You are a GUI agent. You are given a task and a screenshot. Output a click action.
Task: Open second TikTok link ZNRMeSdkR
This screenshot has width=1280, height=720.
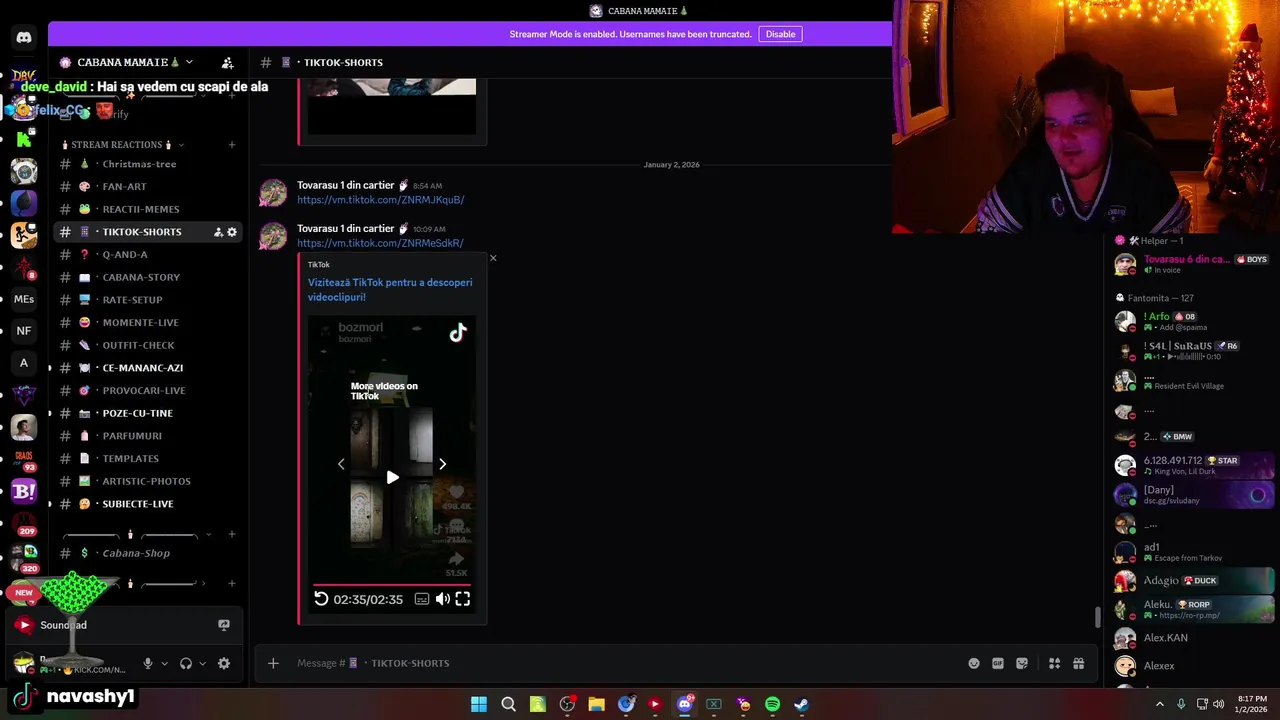[380, 243]
